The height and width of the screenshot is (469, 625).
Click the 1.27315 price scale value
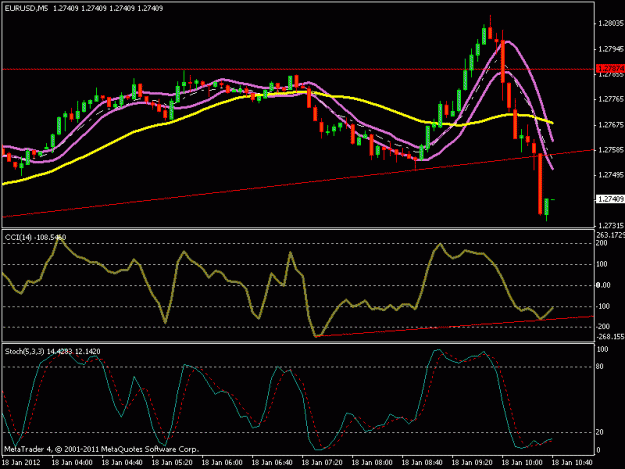[x=611, y=226]
